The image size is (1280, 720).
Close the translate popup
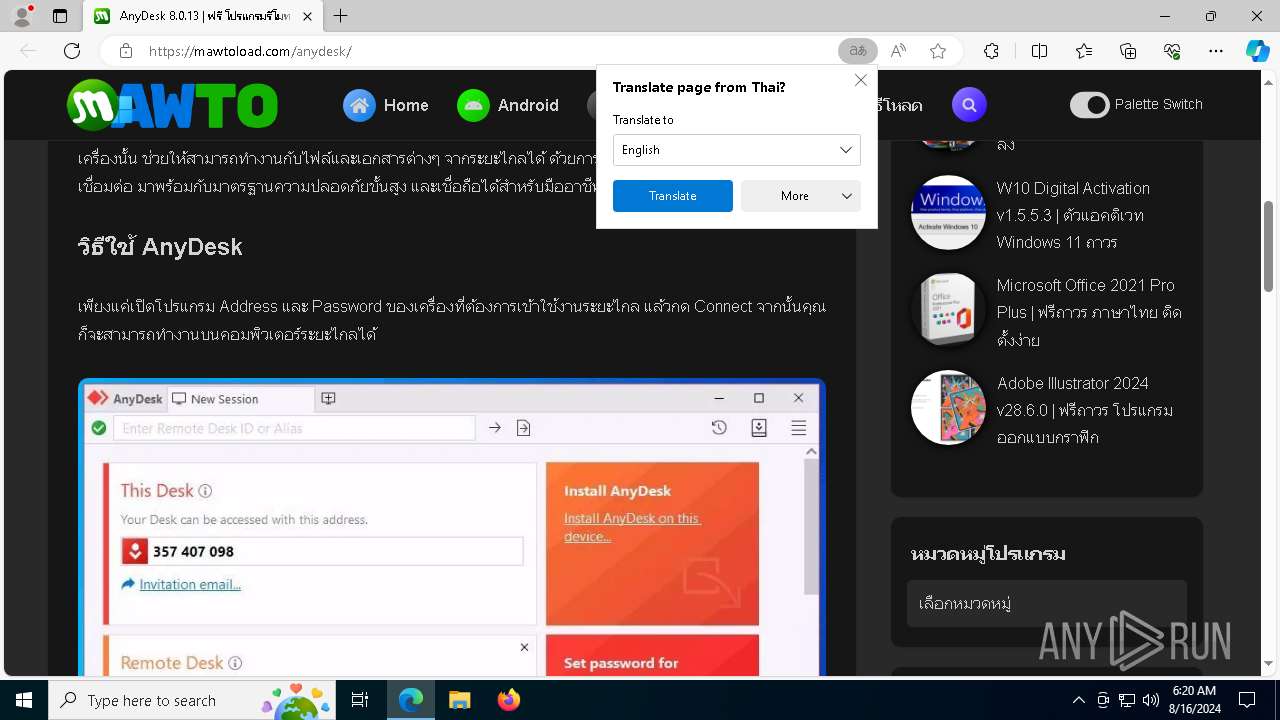[860, 80]
